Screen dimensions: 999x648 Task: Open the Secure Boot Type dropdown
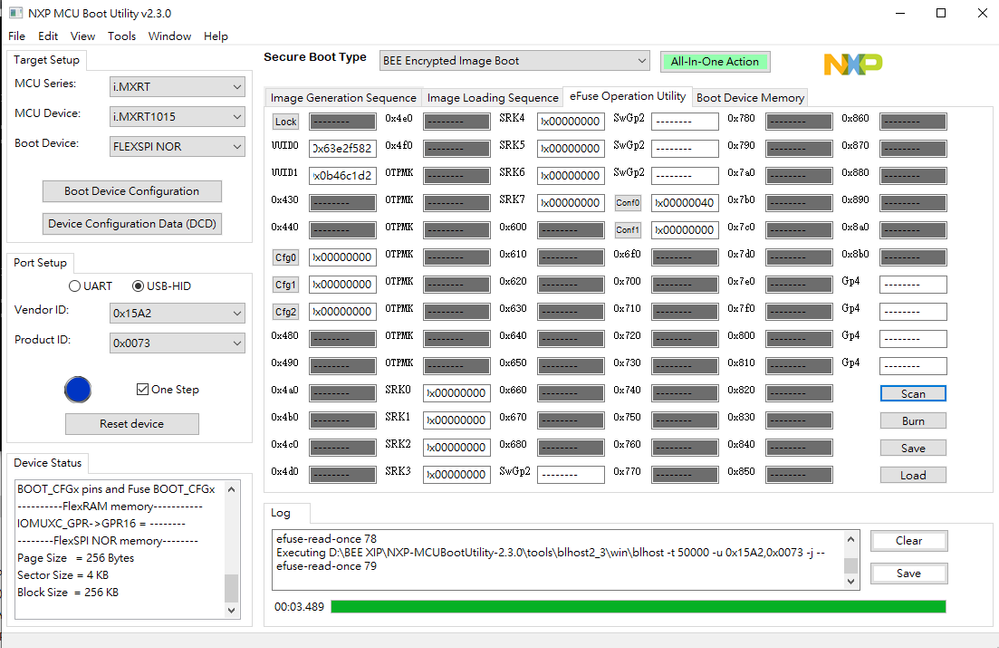pos(514,61)
